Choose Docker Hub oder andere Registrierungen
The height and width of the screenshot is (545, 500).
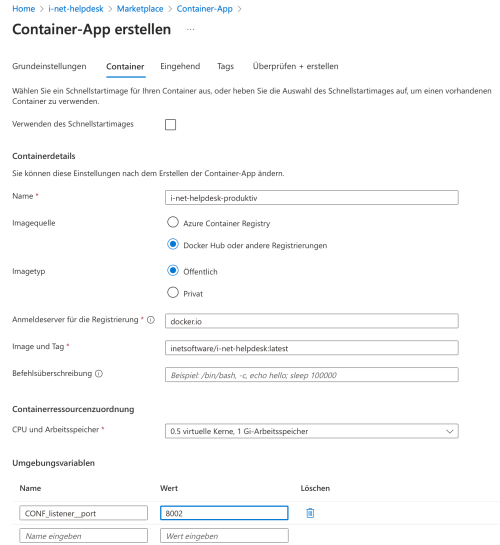coord(173,244)
